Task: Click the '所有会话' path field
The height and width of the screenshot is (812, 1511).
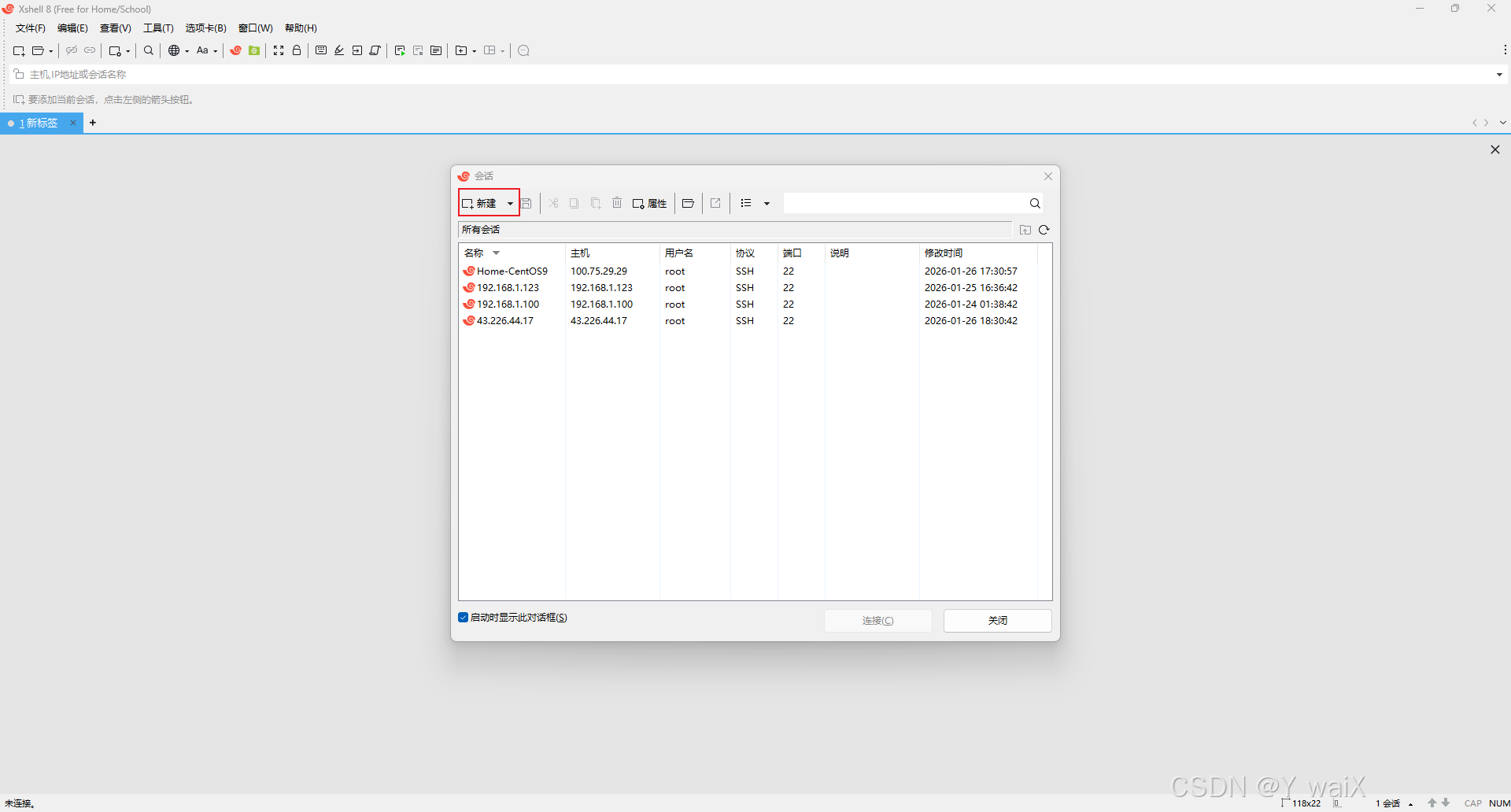Action: pyautogui.click(x=735, y=230)
